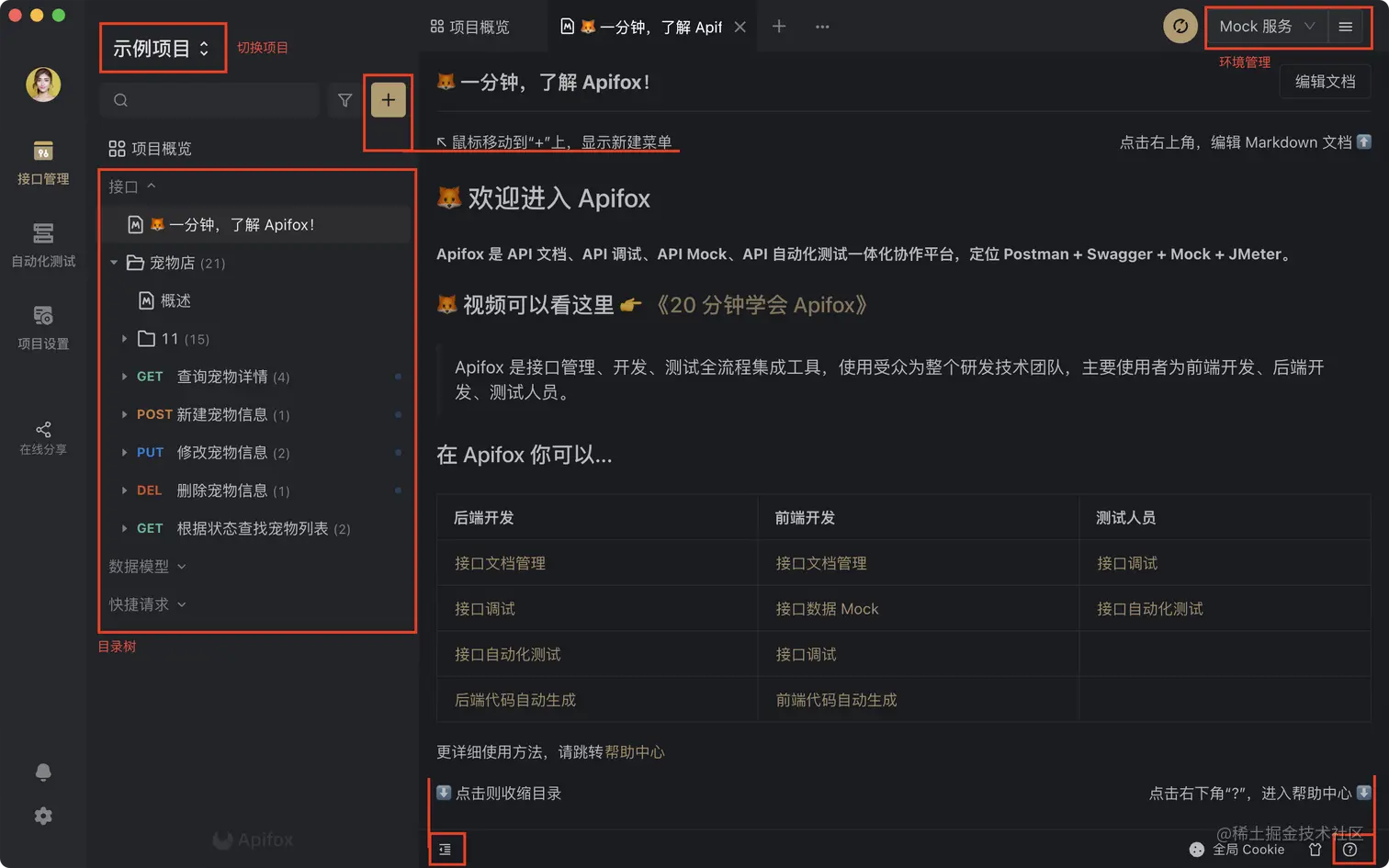Open 在线分享 share section
Viewport: 1389px width, 868px height.
[x=43, y=438]
